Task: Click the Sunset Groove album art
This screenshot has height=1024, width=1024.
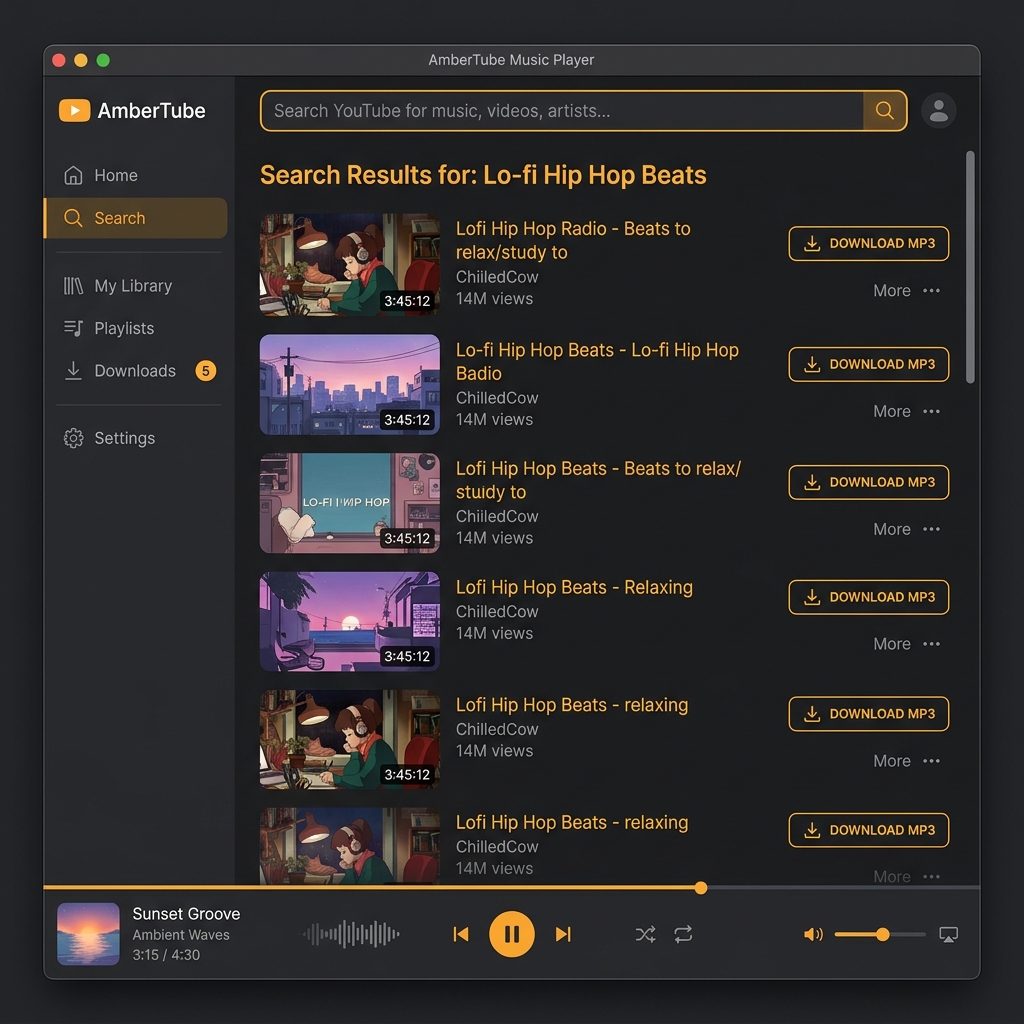Action: coord(88,934)
